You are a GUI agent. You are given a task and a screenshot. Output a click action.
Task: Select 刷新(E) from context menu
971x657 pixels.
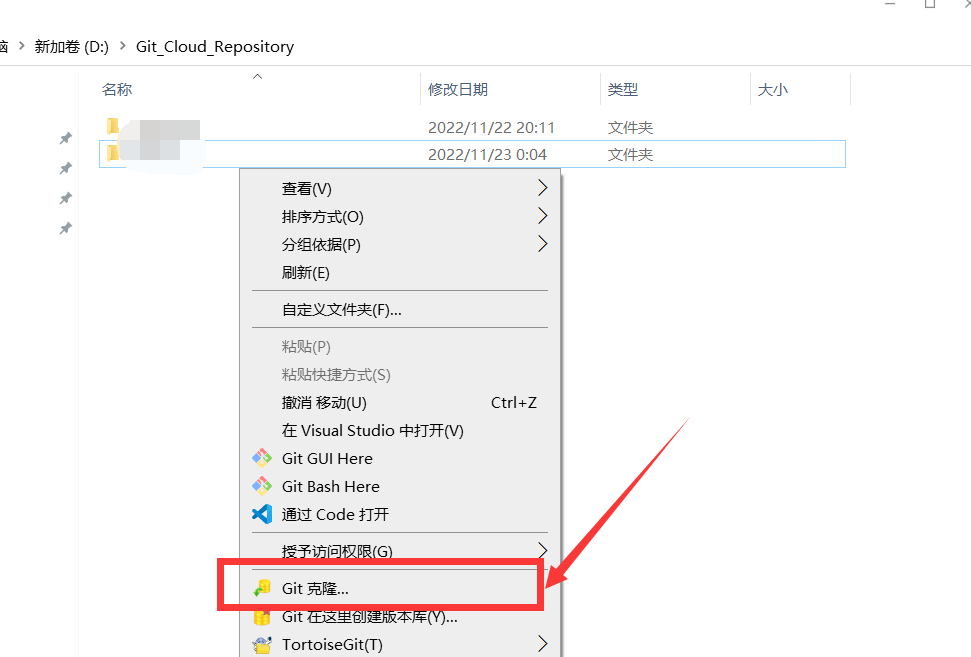click(x=305, y=272)
